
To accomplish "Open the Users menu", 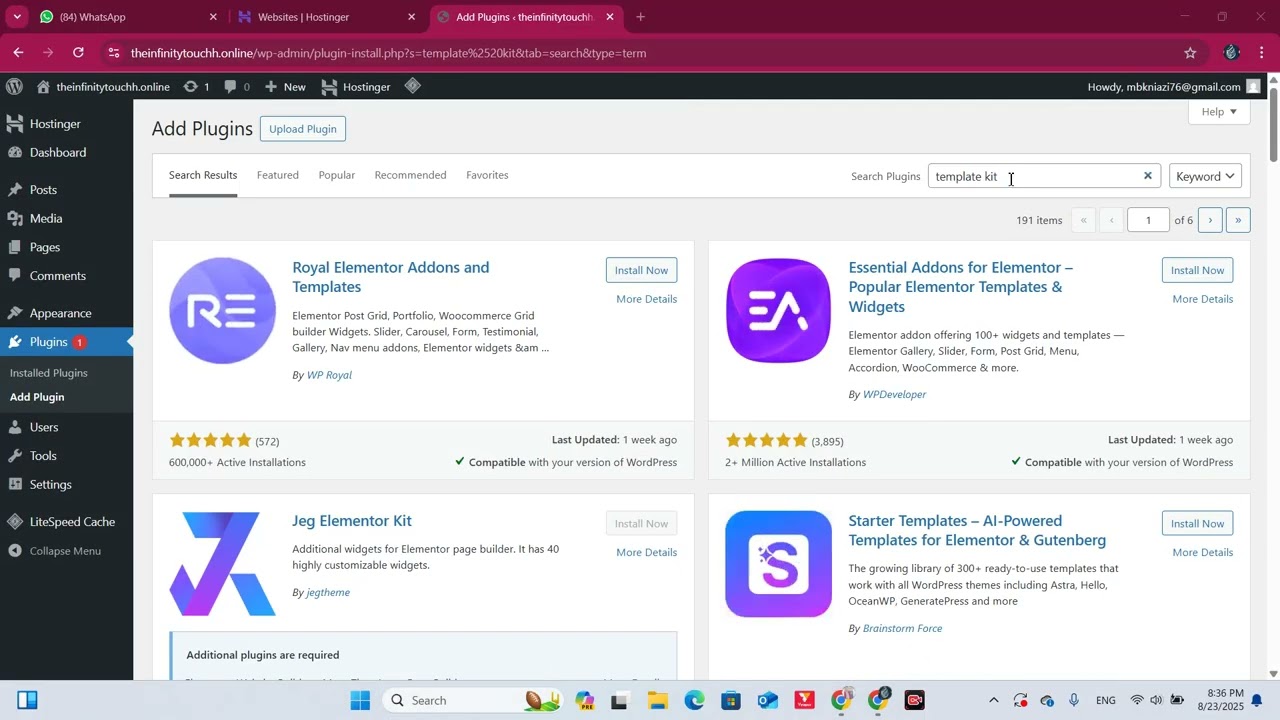I will pyautogui.click(x=66, y=427).
